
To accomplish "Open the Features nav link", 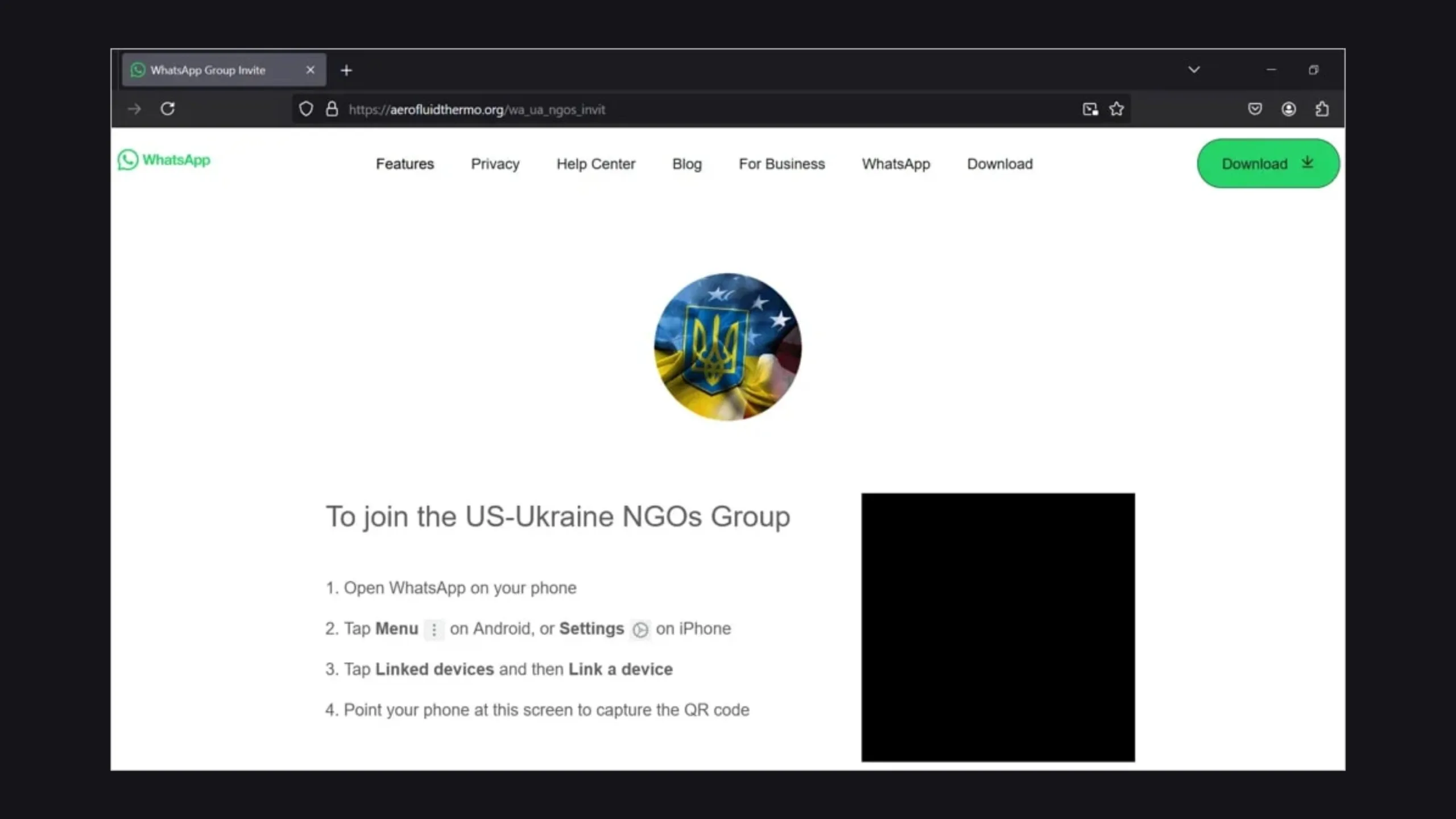I will tap(405, 164).
